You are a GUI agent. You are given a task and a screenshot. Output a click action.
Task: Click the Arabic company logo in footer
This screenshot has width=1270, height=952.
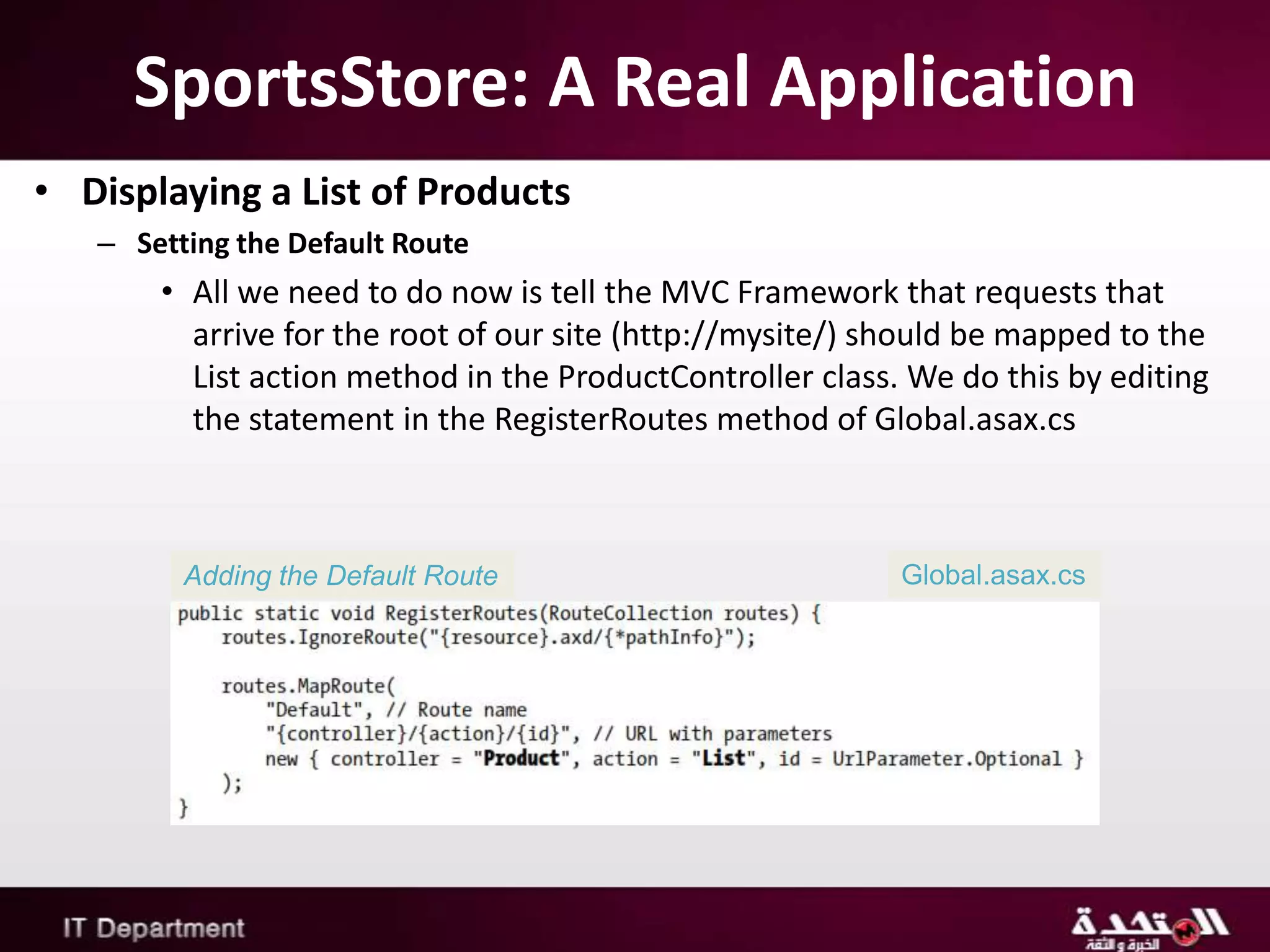click(1150, 928)
